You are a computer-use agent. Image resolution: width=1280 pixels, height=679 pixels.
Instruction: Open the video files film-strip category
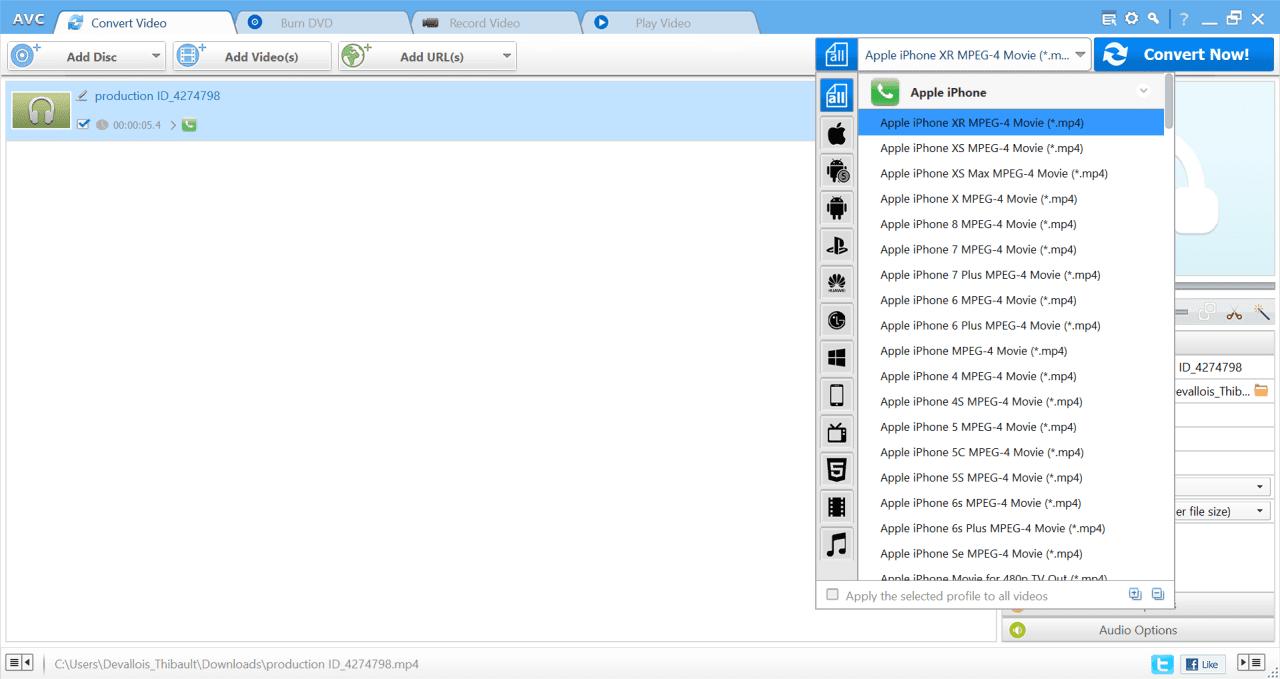coord(837,507)
